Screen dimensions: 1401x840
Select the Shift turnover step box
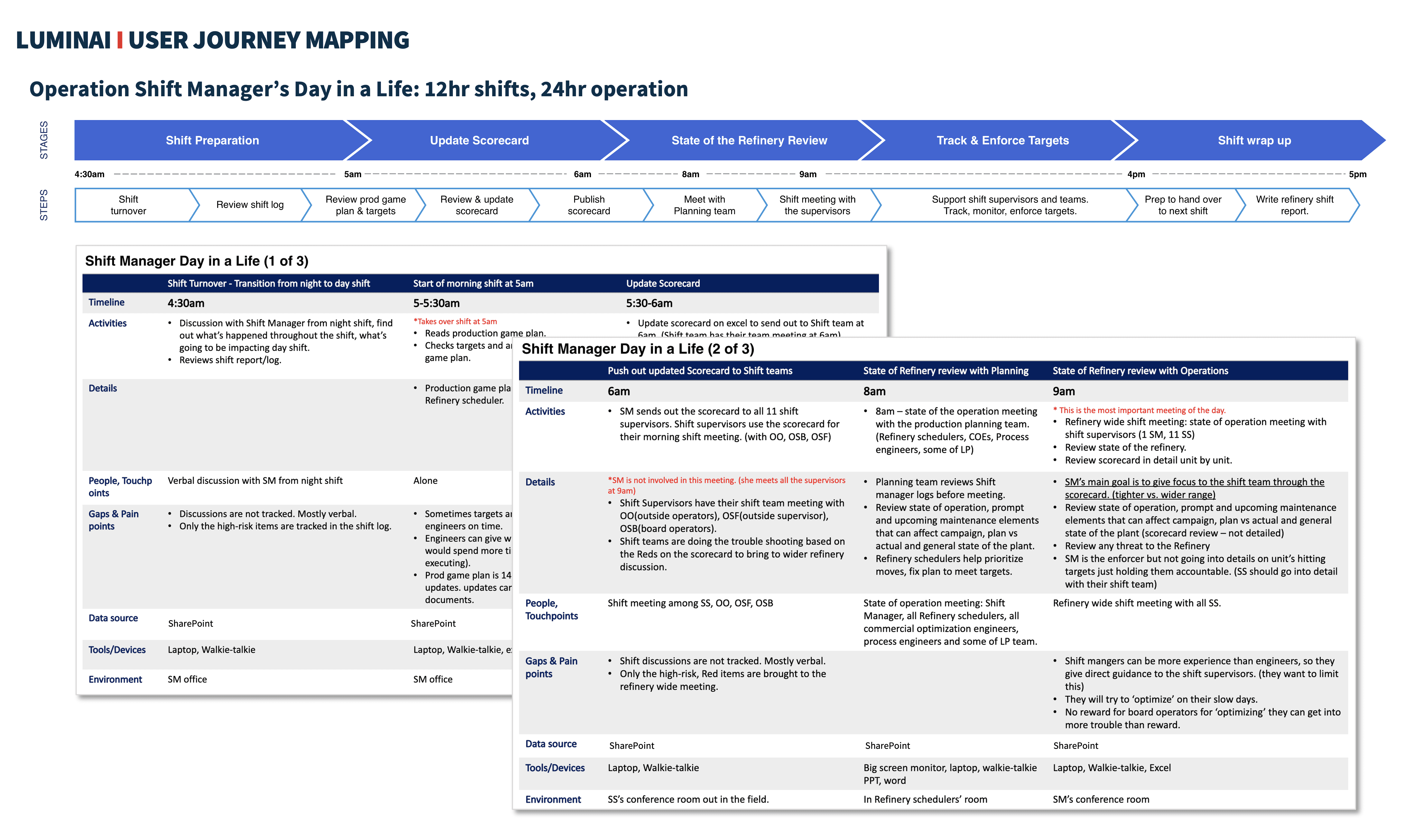click(128, 205)
